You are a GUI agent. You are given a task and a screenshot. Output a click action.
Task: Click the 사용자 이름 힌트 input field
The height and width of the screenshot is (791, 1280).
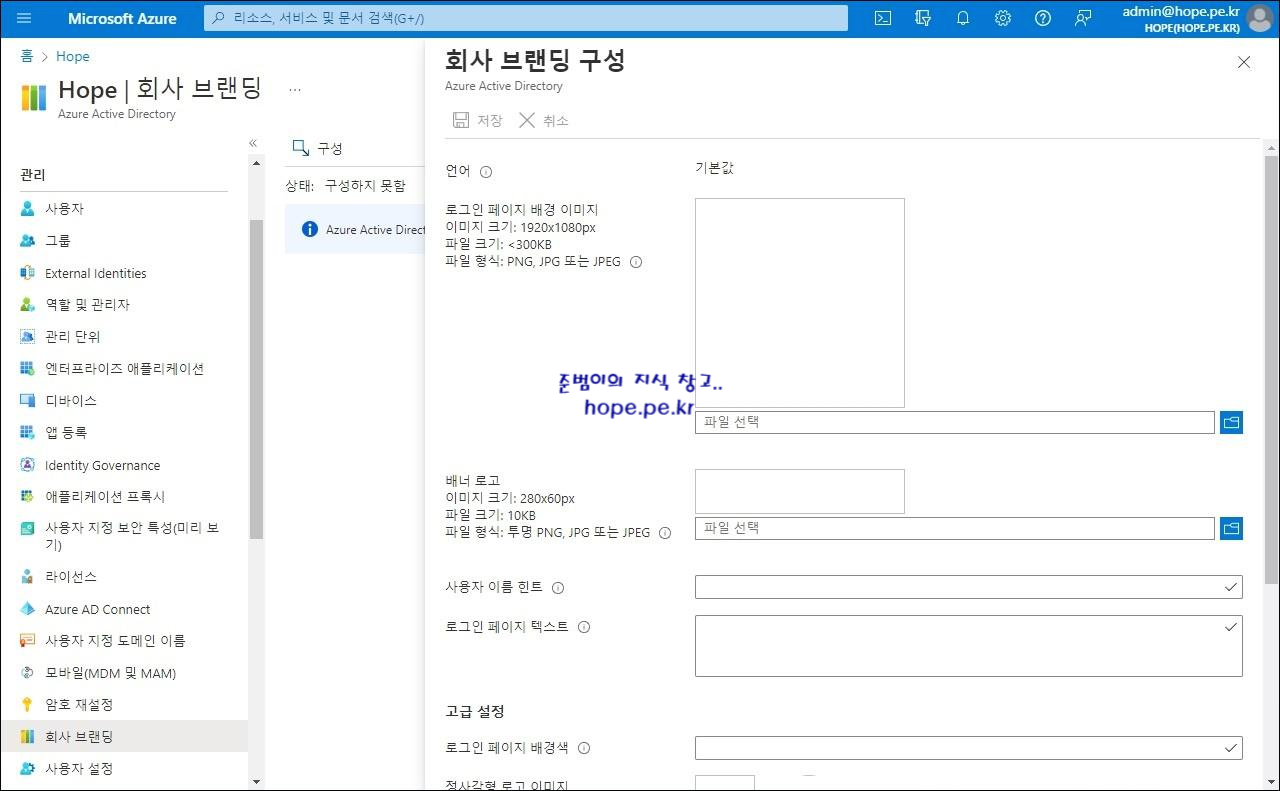coord(969,587)
